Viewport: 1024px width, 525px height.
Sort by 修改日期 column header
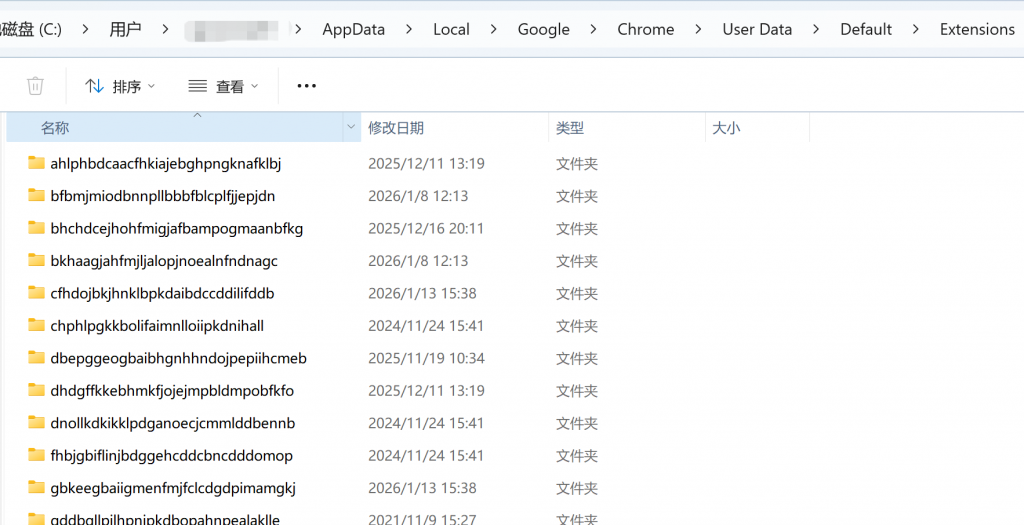point(396,128)
